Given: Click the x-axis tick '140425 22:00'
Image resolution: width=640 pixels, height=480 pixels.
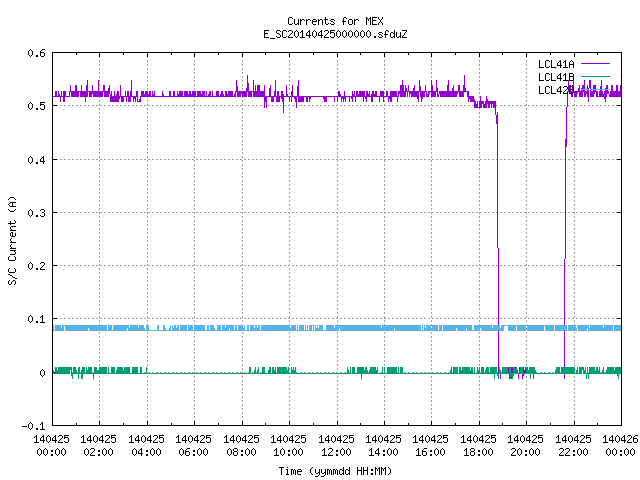Looking at the screenshot, I should tap(573, 446).
